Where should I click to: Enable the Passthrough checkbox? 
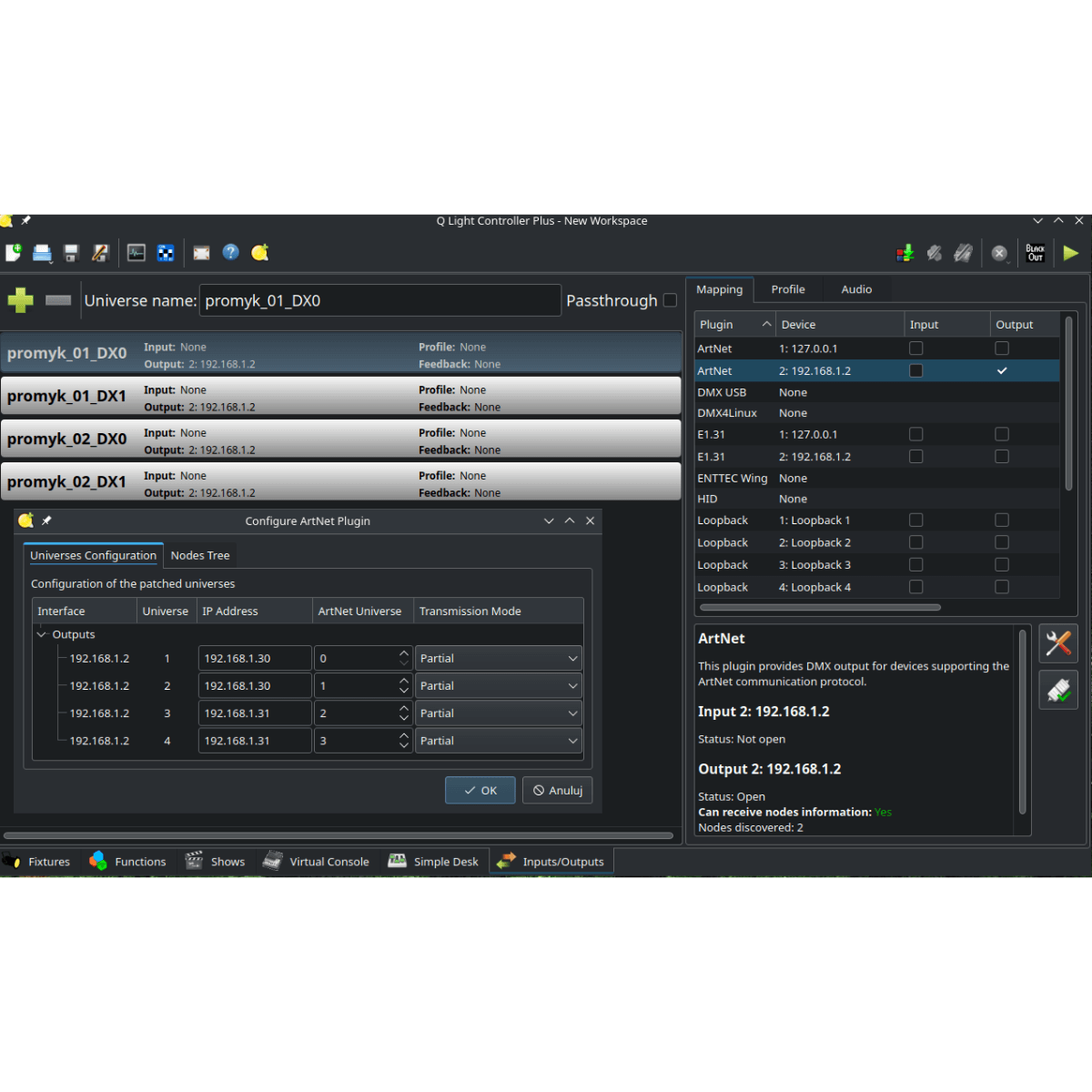[x=670, y=300]
